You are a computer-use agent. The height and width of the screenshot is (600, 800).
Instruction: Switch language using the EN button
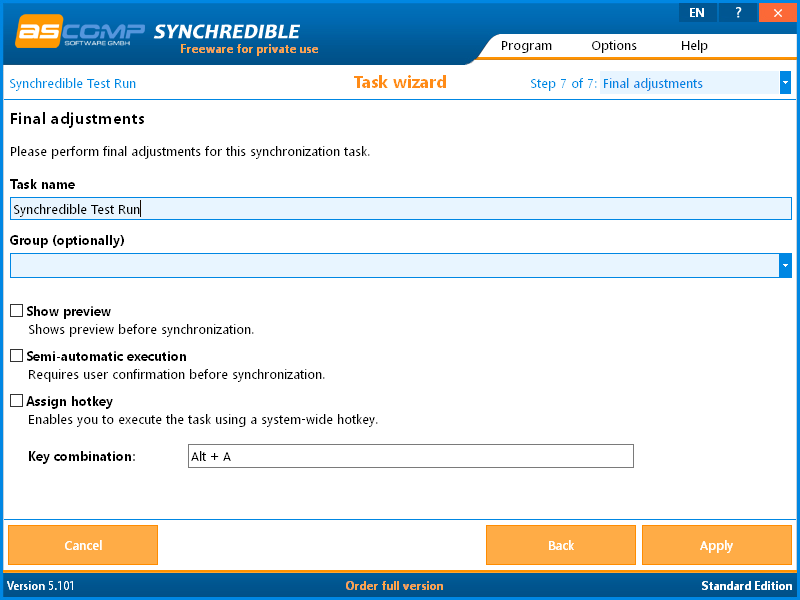tap(697, 13)
